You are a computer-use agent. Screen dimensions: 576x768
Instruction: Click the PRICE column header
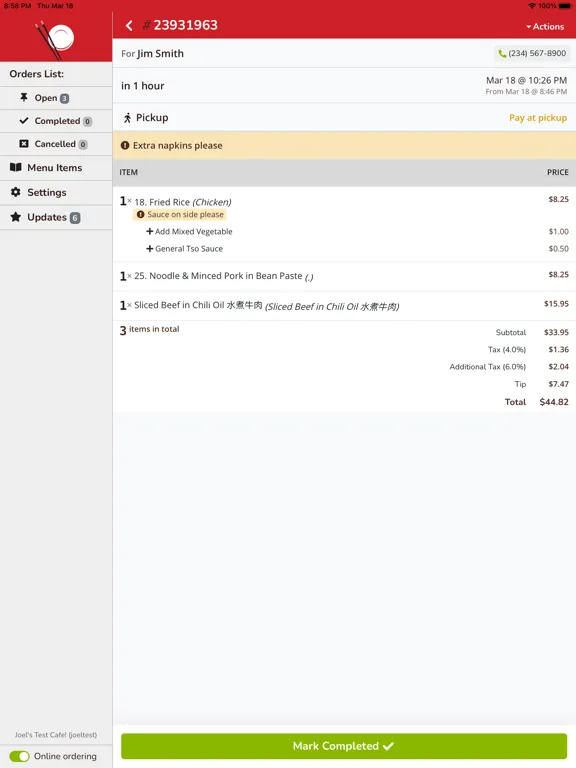557,172
